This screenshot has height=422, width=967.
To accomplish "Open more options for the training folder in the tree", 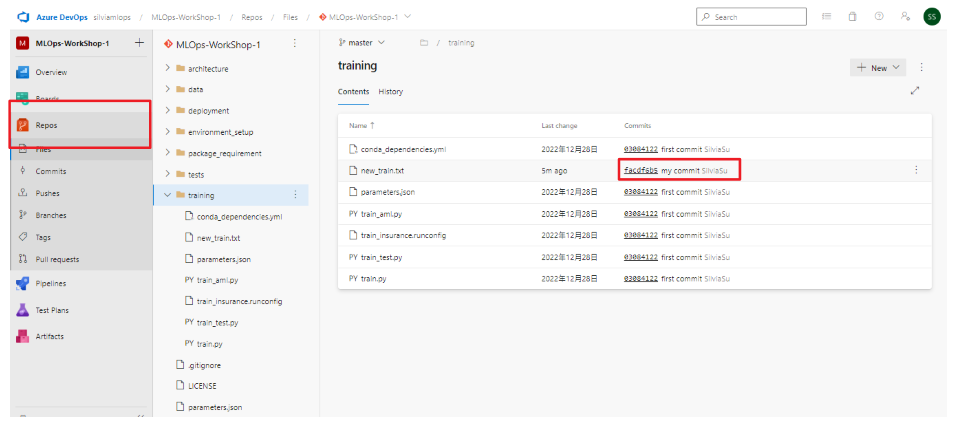I will click(295, 195).
